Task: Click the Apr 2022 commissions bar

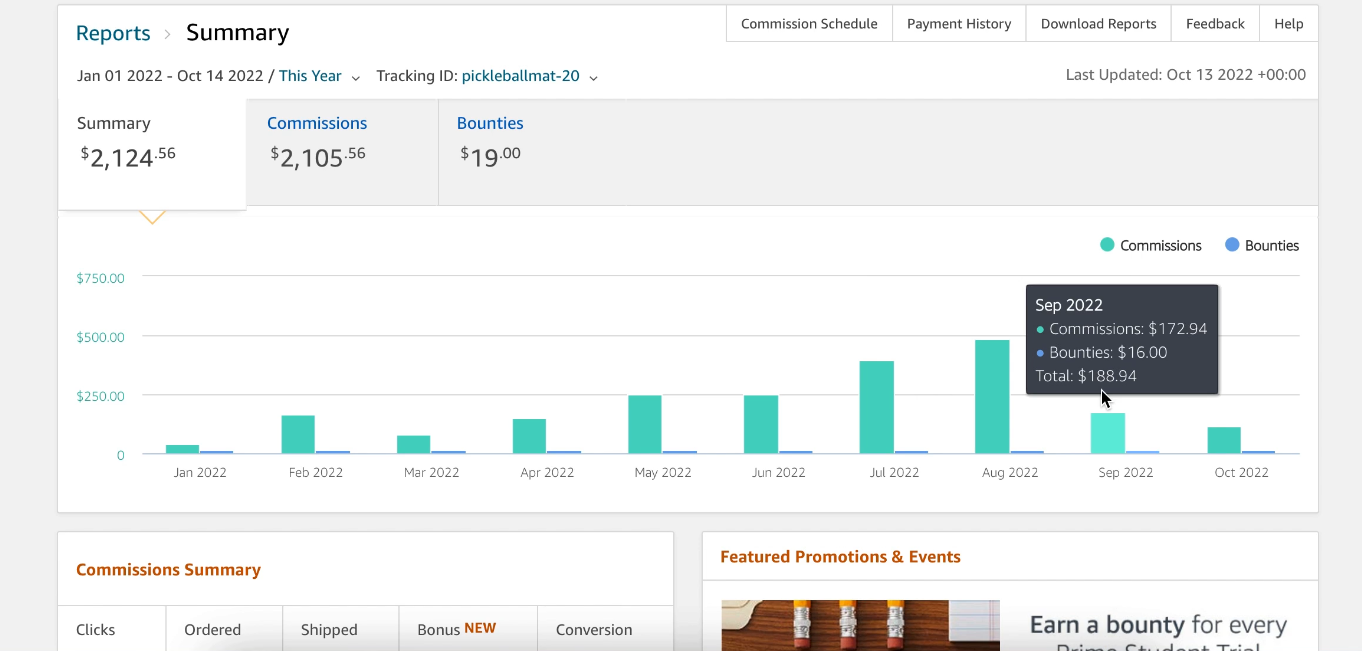Action: (x=529, y=436)
